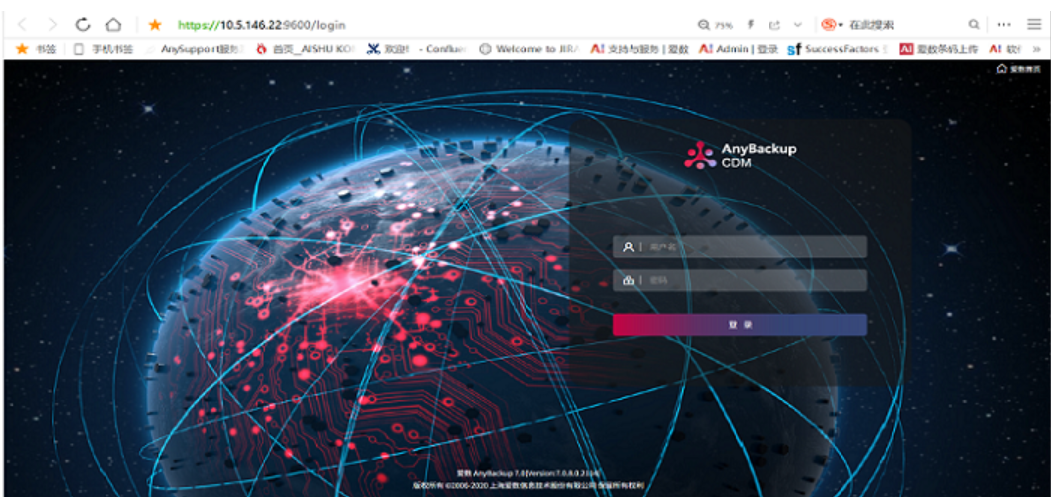Viewport: 1051px width, 497px height.
Task: Open the hamburger main menu
Action: point(1034,25)
